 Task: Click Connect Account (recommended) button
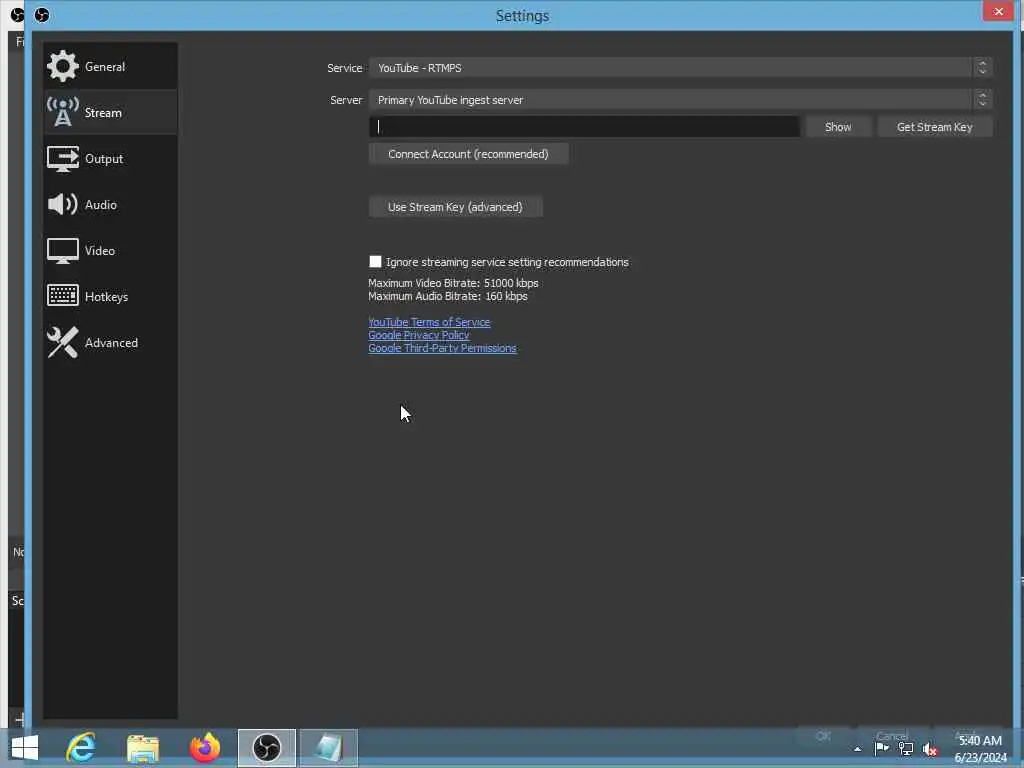[x=468, y=154]
